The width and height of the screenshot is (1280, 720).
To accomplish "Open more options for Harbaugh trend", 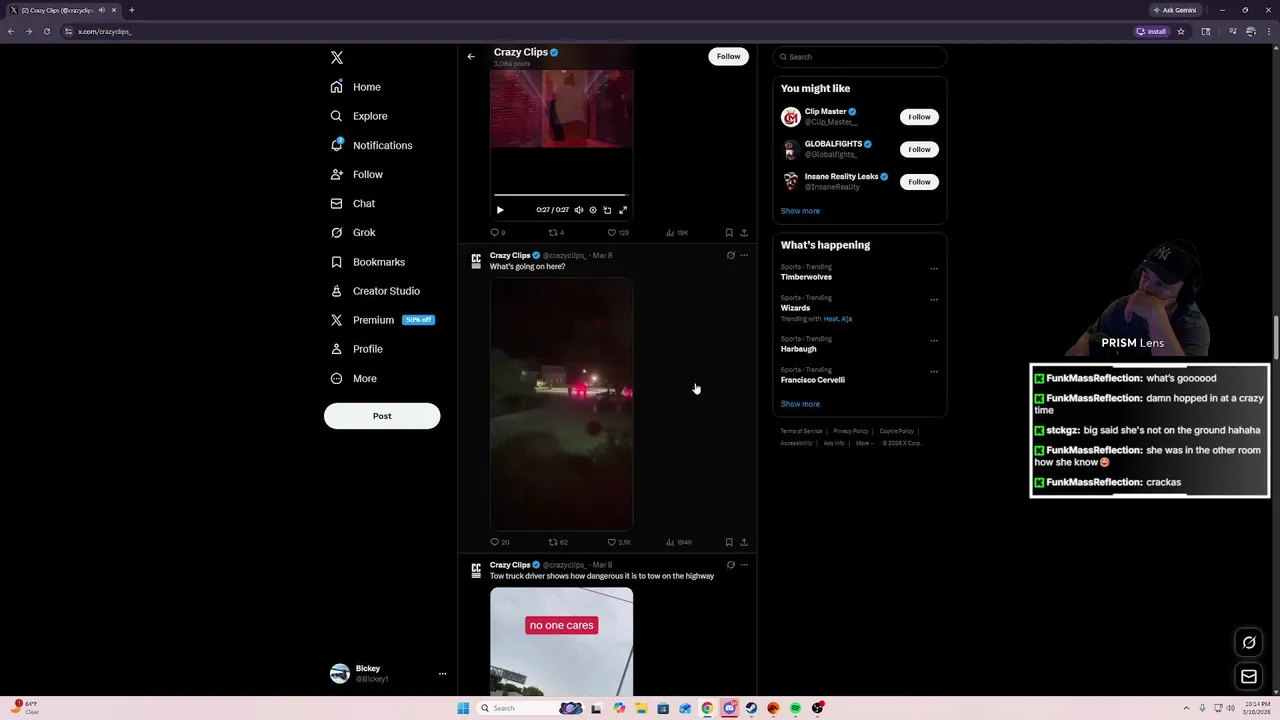I will [x=934, y=340].
